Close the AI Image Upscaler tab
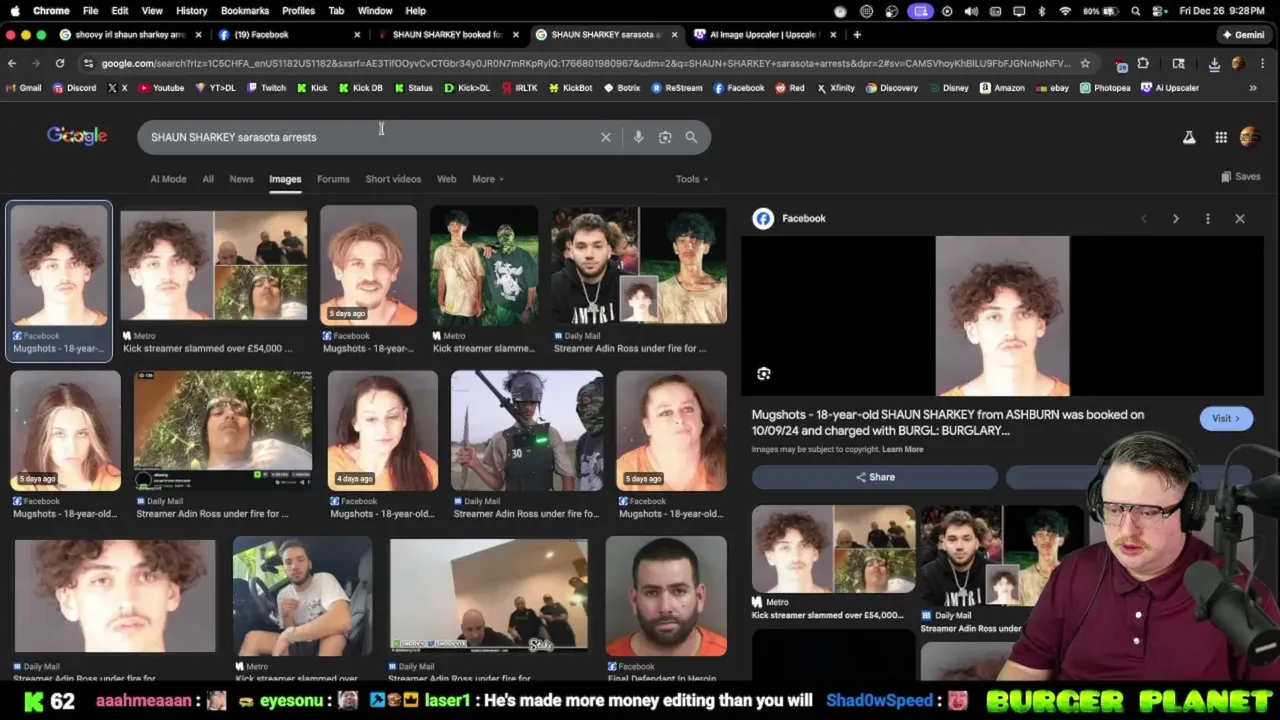This screenshot has width=1280, height=720. [x=833, y=34]
